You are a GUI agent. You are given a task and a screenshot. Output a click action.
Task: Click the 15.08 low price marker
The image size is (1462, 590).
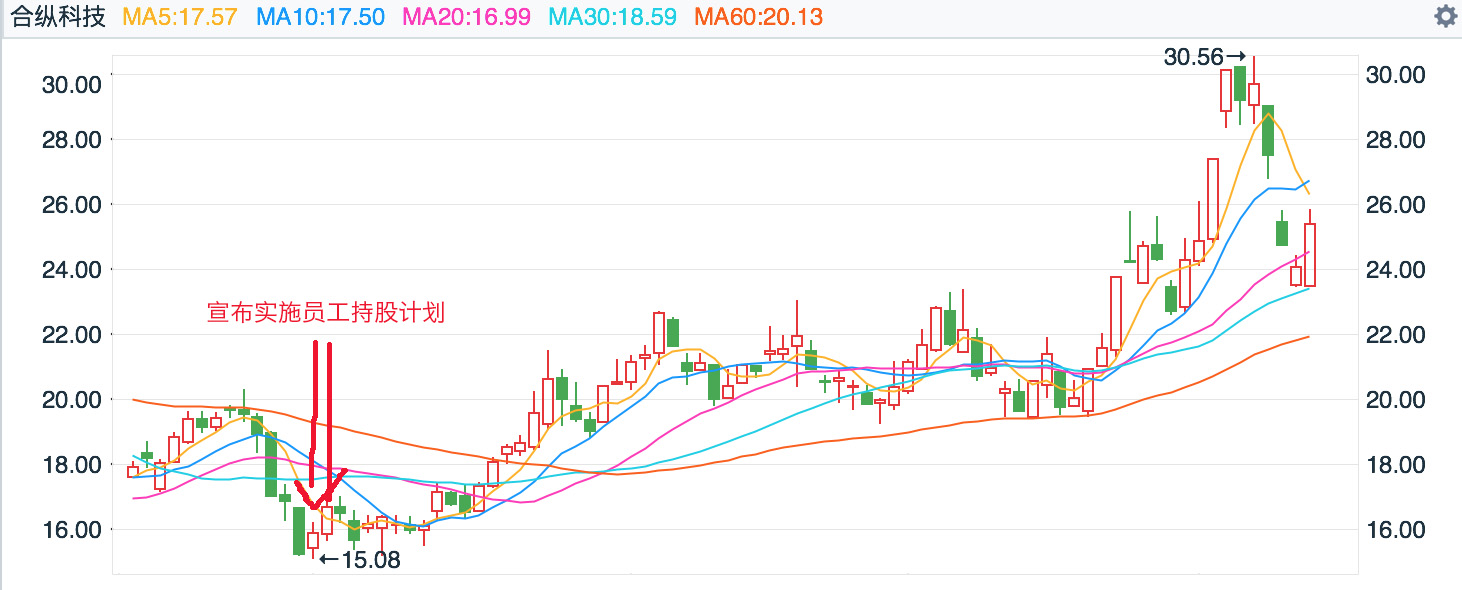coord(360,560)
